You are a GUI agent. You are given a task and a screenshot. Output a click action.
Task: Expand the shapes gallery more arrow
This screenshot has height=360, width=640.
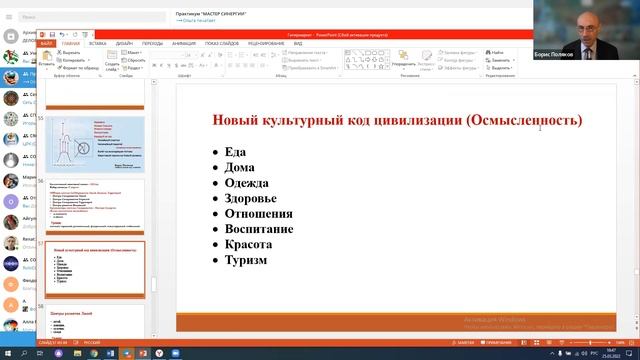point(387,67)
